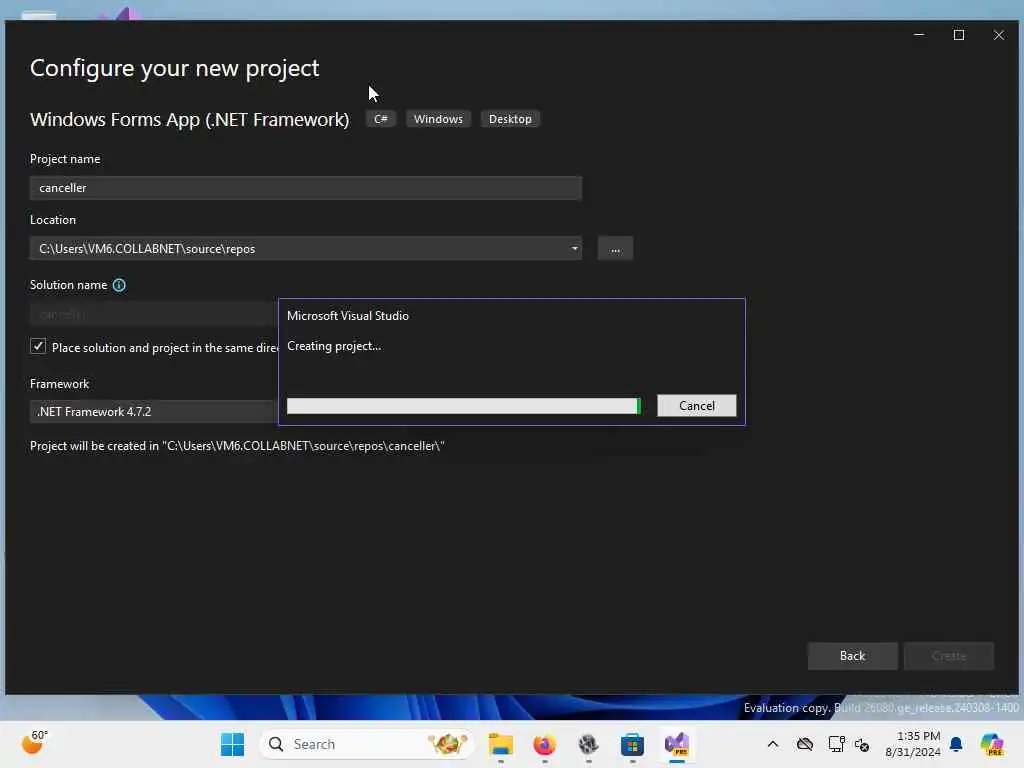Click the network display tray icon
Viewport: 1024px width, 768px height.
836,744
